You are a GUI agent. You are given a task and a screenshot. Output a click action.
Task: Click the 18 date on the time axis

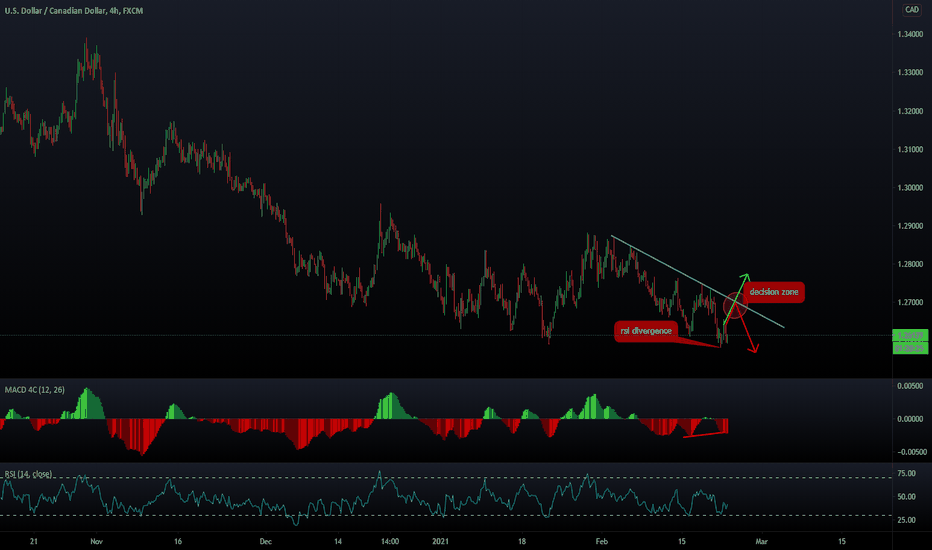(x=522, y=541)
